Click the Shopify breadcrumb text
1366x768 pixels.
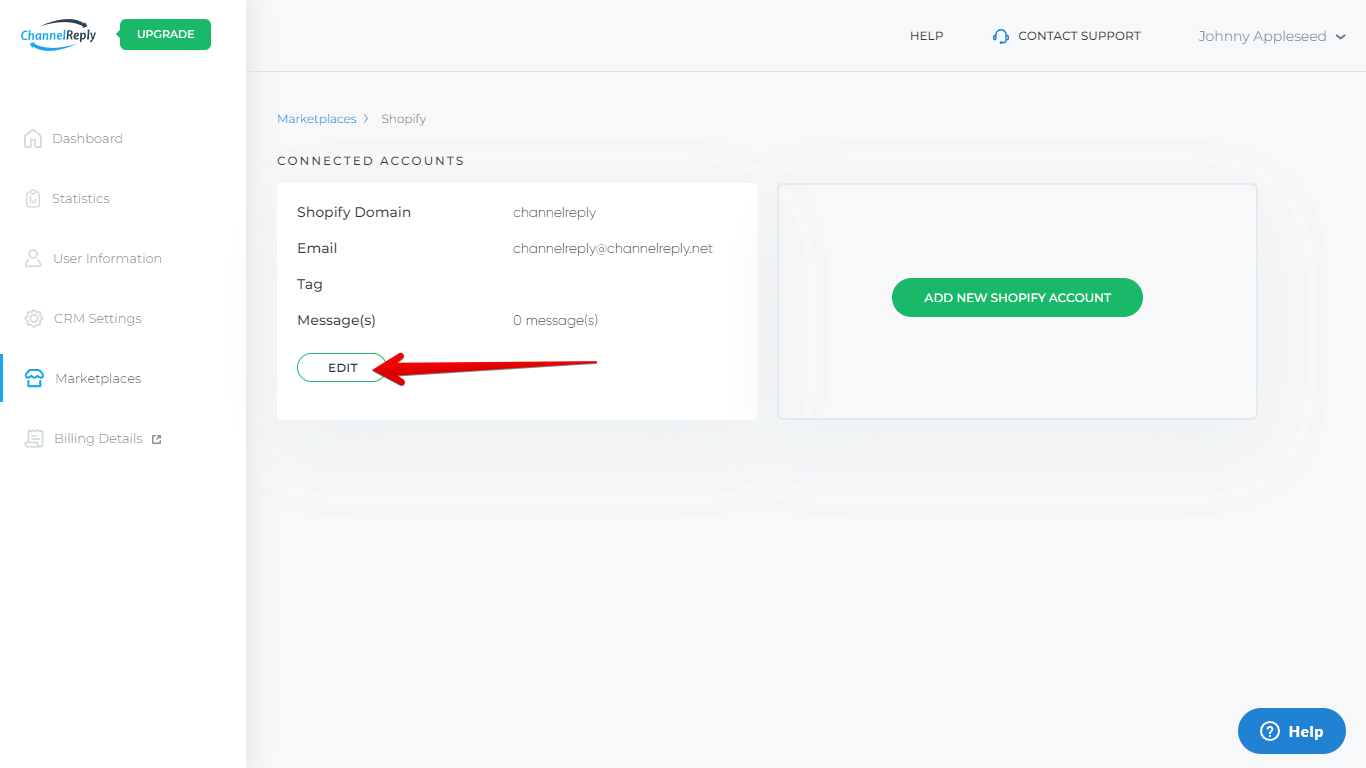click(403, 118)
